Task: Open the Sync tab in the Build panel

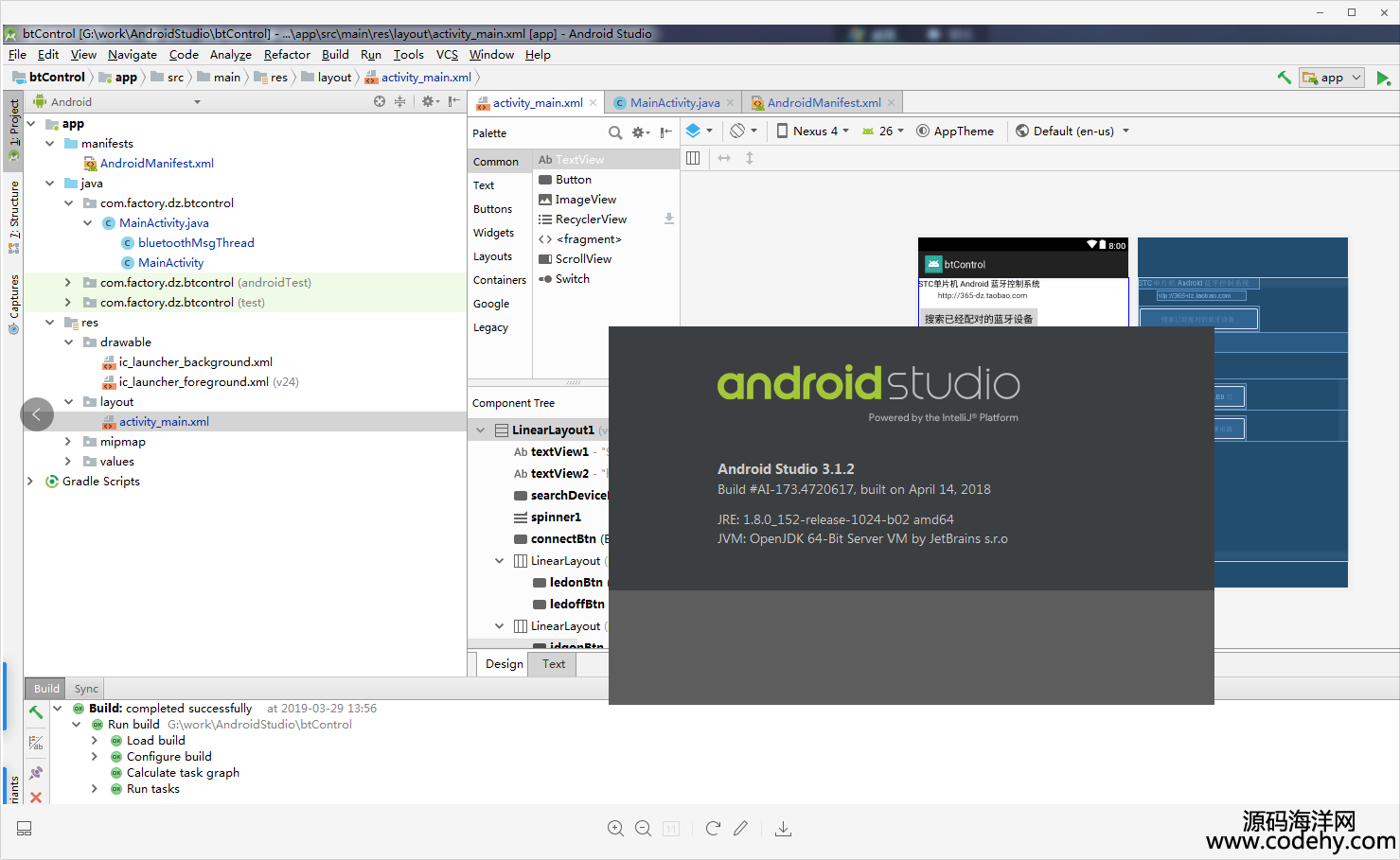Action: (86, 689)
